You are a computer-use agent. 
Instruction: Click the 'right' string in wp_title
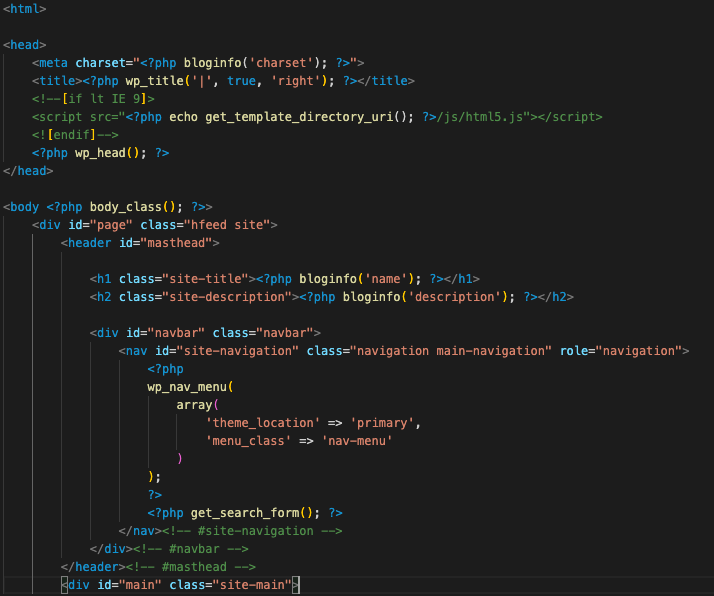[296, 81]
